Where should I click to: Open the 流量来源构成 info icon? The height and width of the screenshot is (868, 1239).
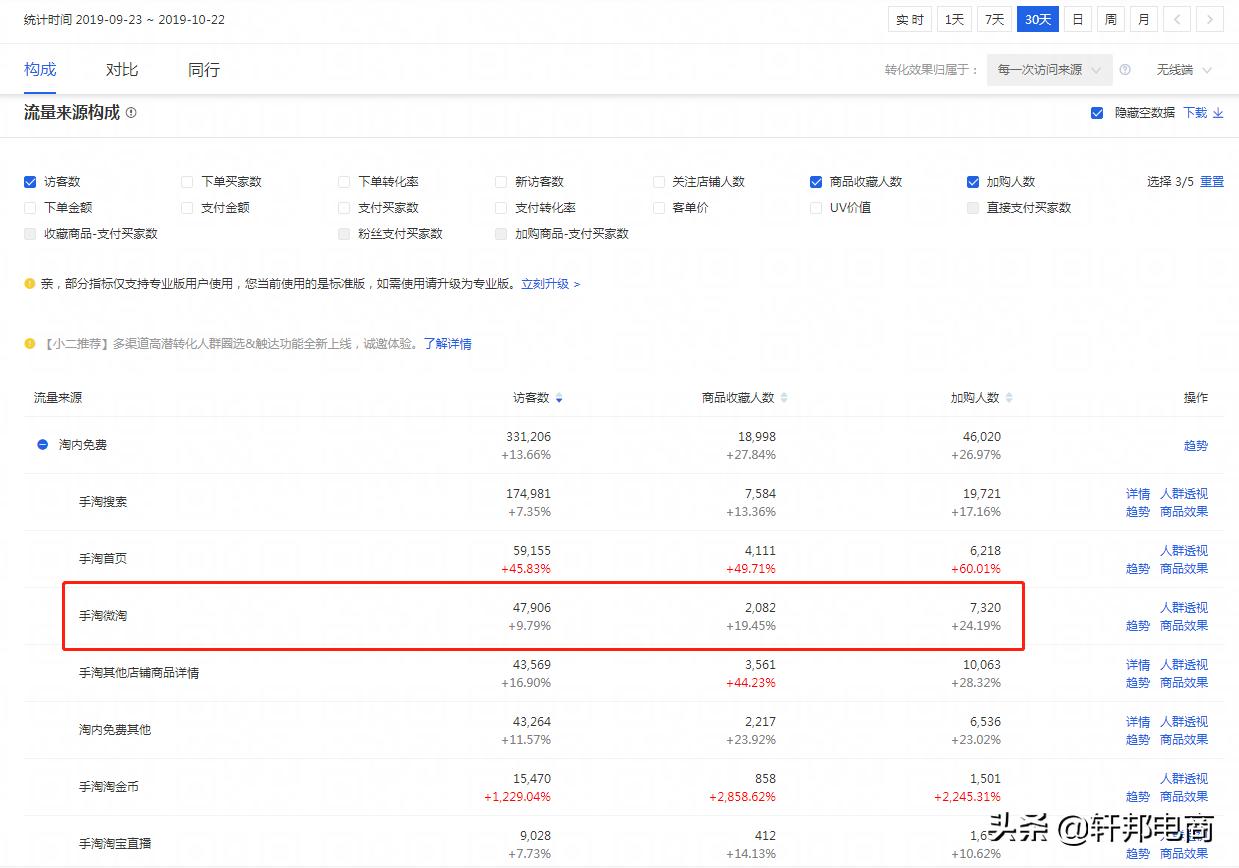[x=133, y=114]
